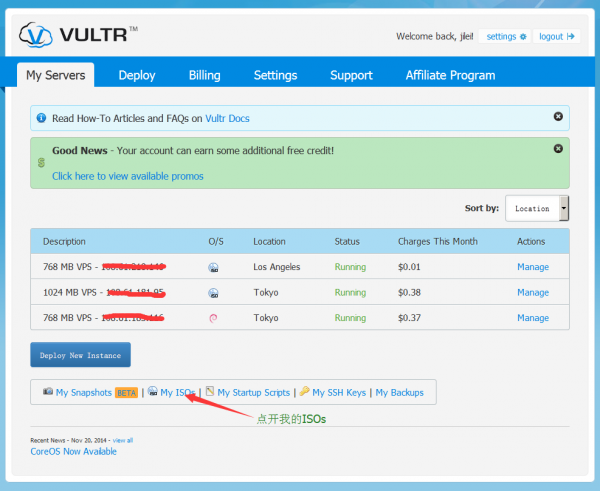600x491 pixels.
Task: Click the key icon beside My SSH Keys
Action: click(305, 391)
